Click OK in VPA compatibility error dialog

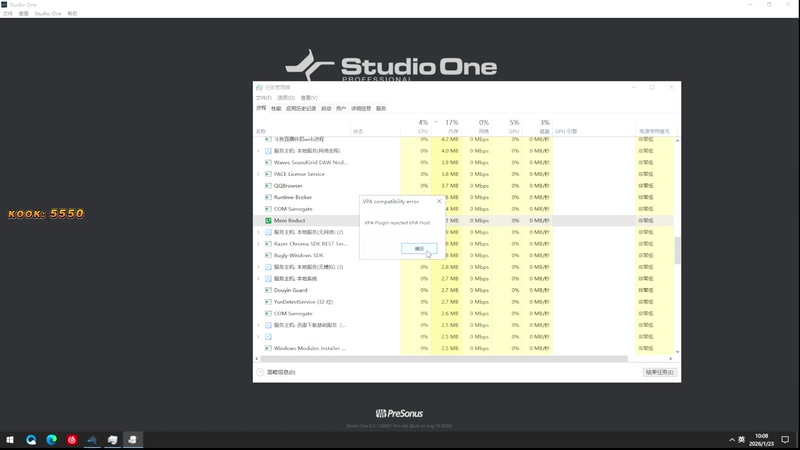pos(419,248)
